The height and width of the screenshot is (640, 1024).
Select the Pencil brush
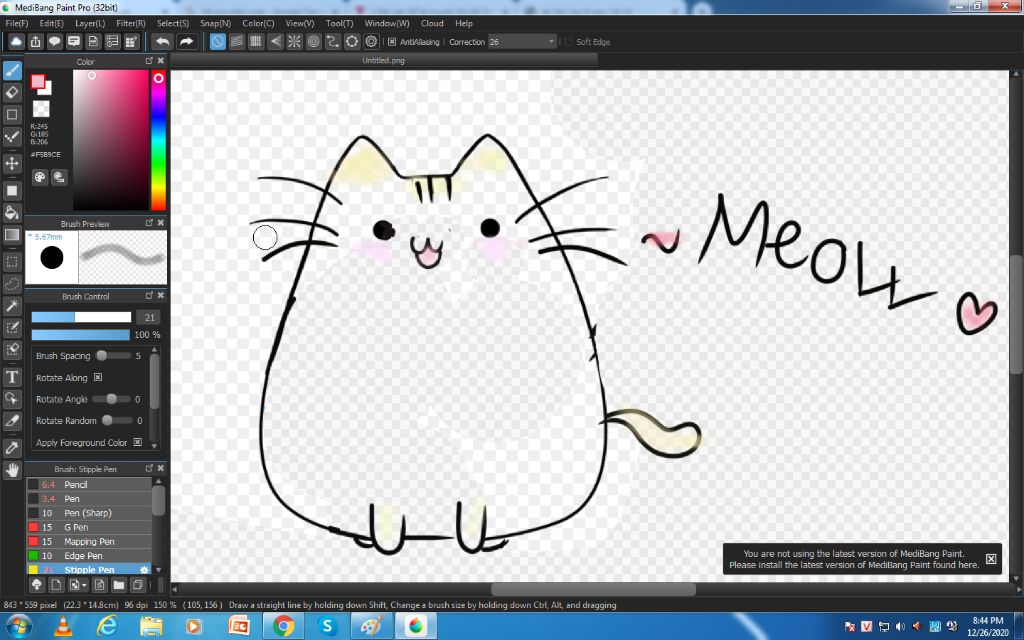coord(89,485)
